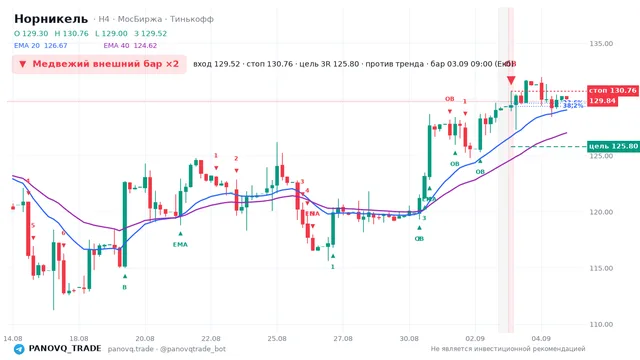640x360 pixels.
Task: Click the '04.09' date axis label
Action: pyautogui.click(x=541, y=338)
